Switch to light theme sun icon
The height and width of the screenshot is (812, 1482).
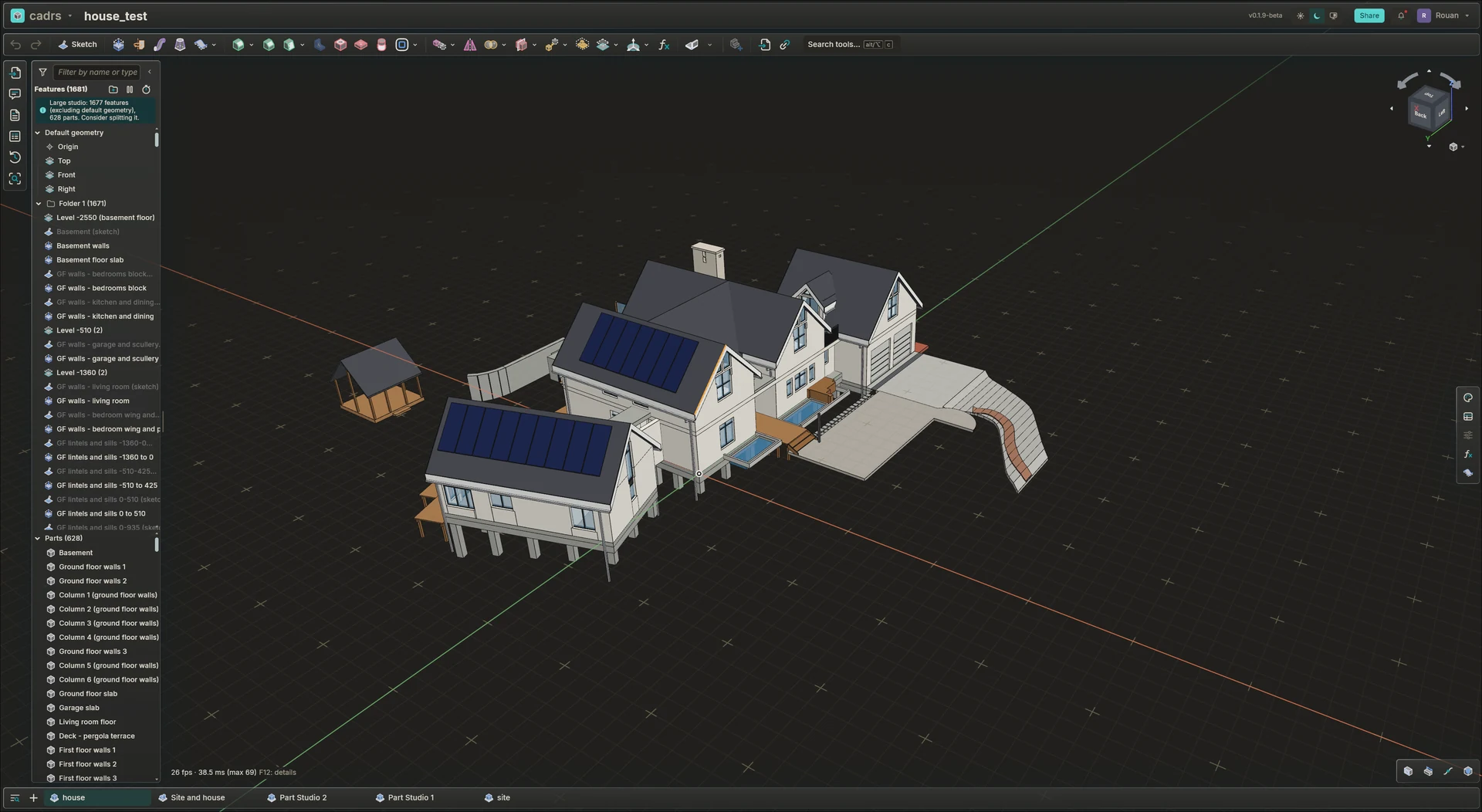tap(1300, 15)
